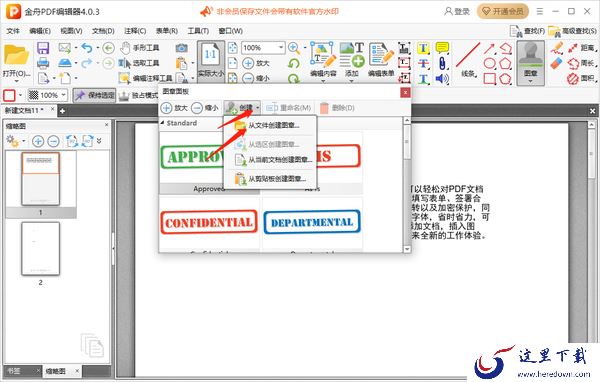600x382 pixels.
Task: Save the document with the floppy disk icon
Action: coord(43,48)
